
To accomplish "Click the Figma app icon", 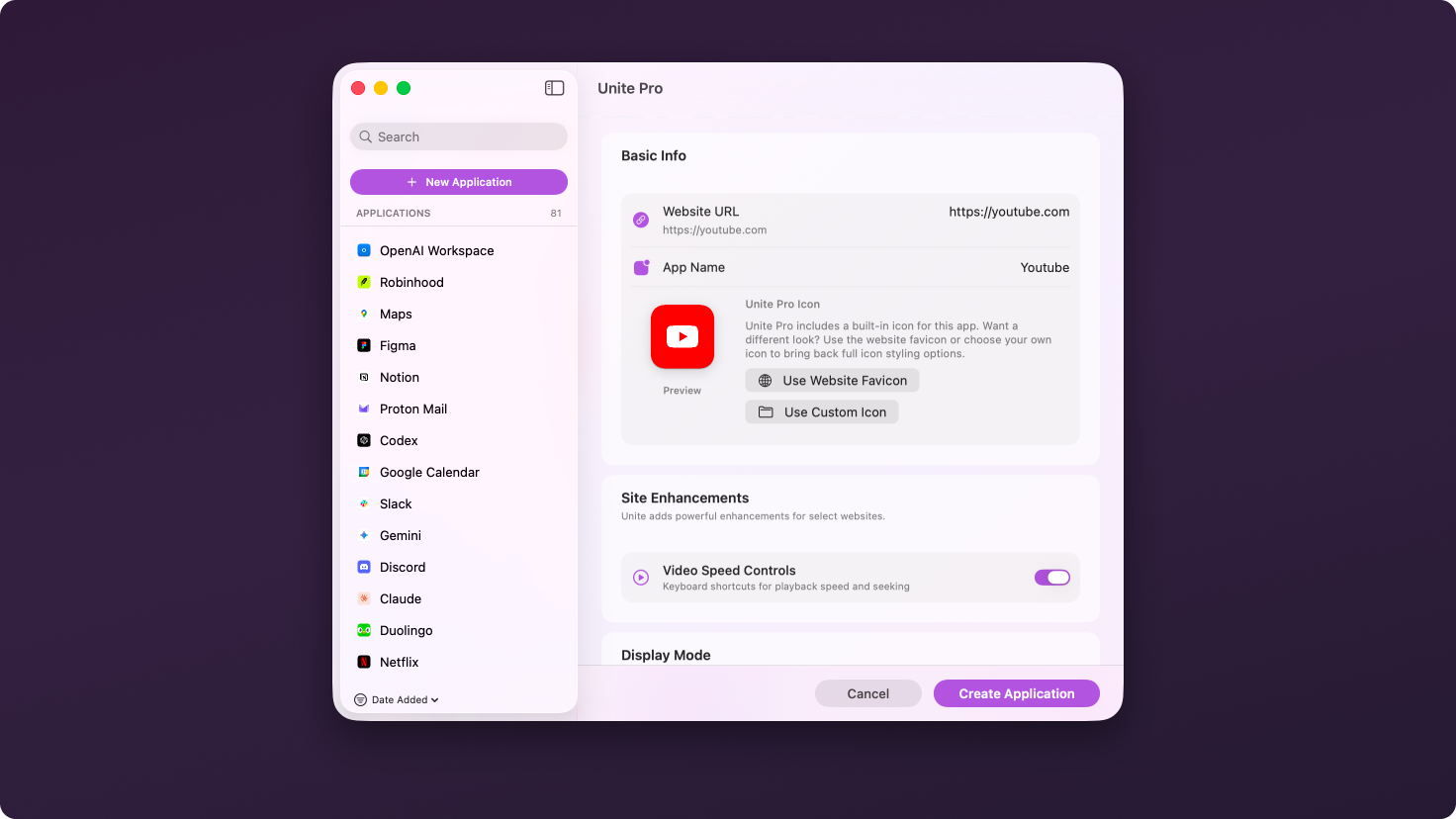I will [x=364, y=345].
